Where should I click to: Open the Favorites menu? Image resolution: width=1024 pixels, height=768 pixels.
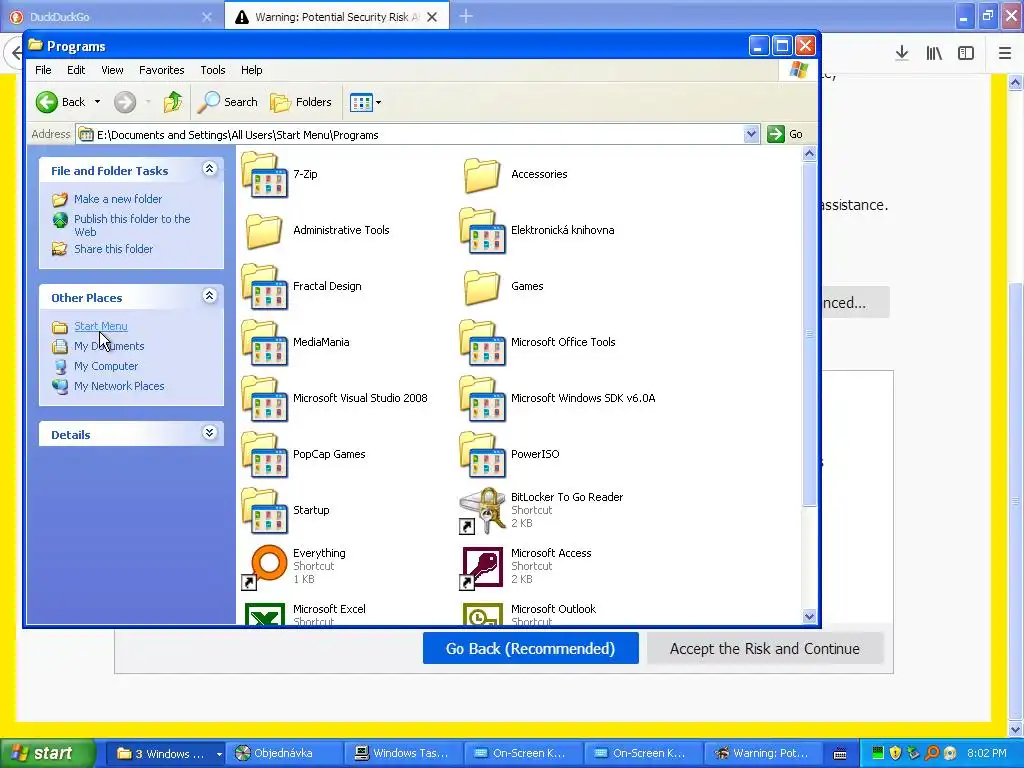[161, 70]
